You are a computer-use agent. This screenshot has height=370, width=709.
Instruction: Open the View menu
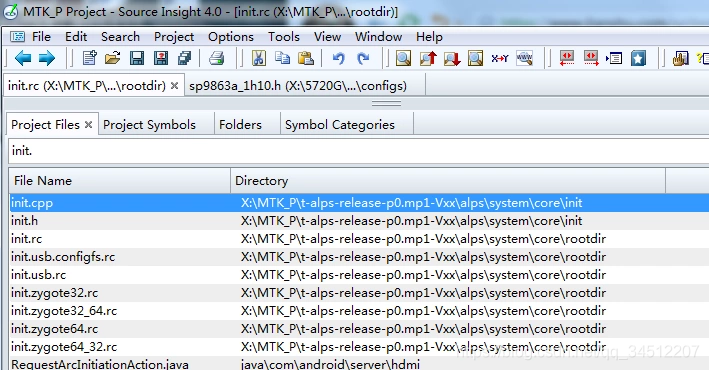pyautogui.click(x=327, y=37)
